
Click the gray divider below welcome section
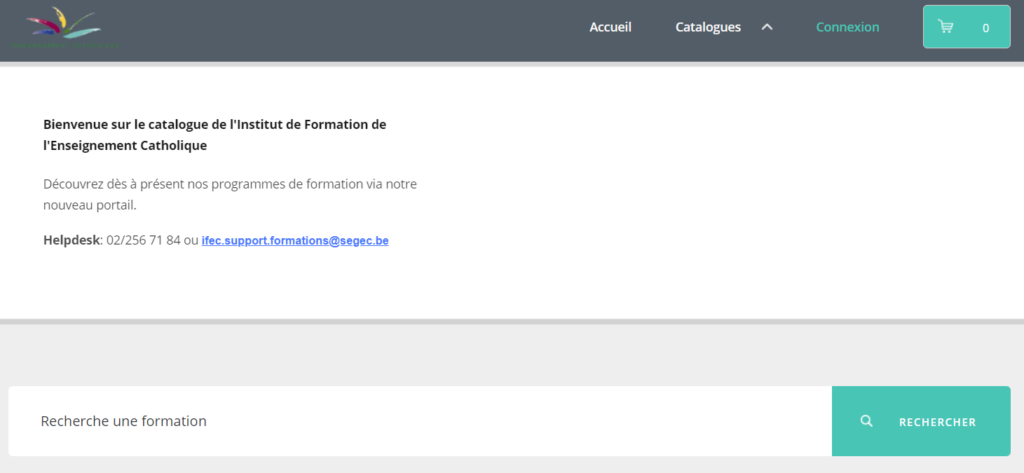[512, 321]
